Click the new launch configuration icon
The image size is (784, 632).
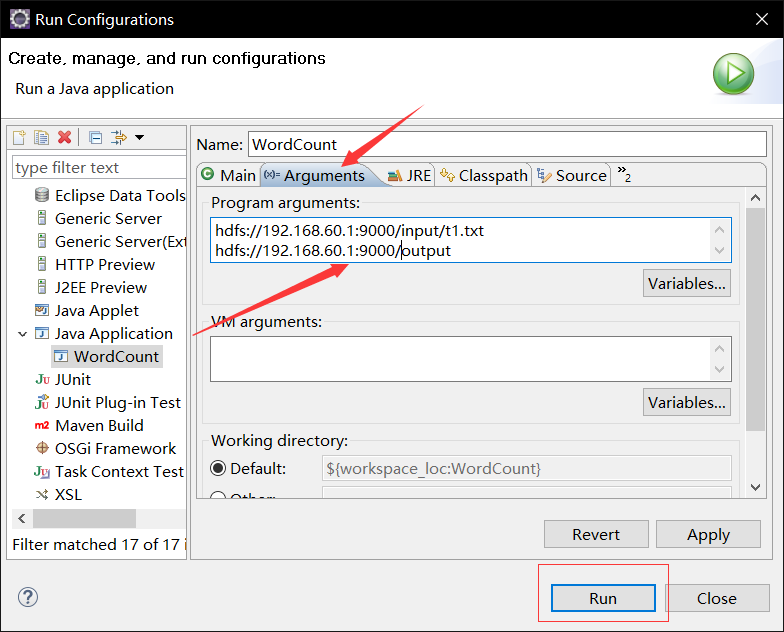19,137
